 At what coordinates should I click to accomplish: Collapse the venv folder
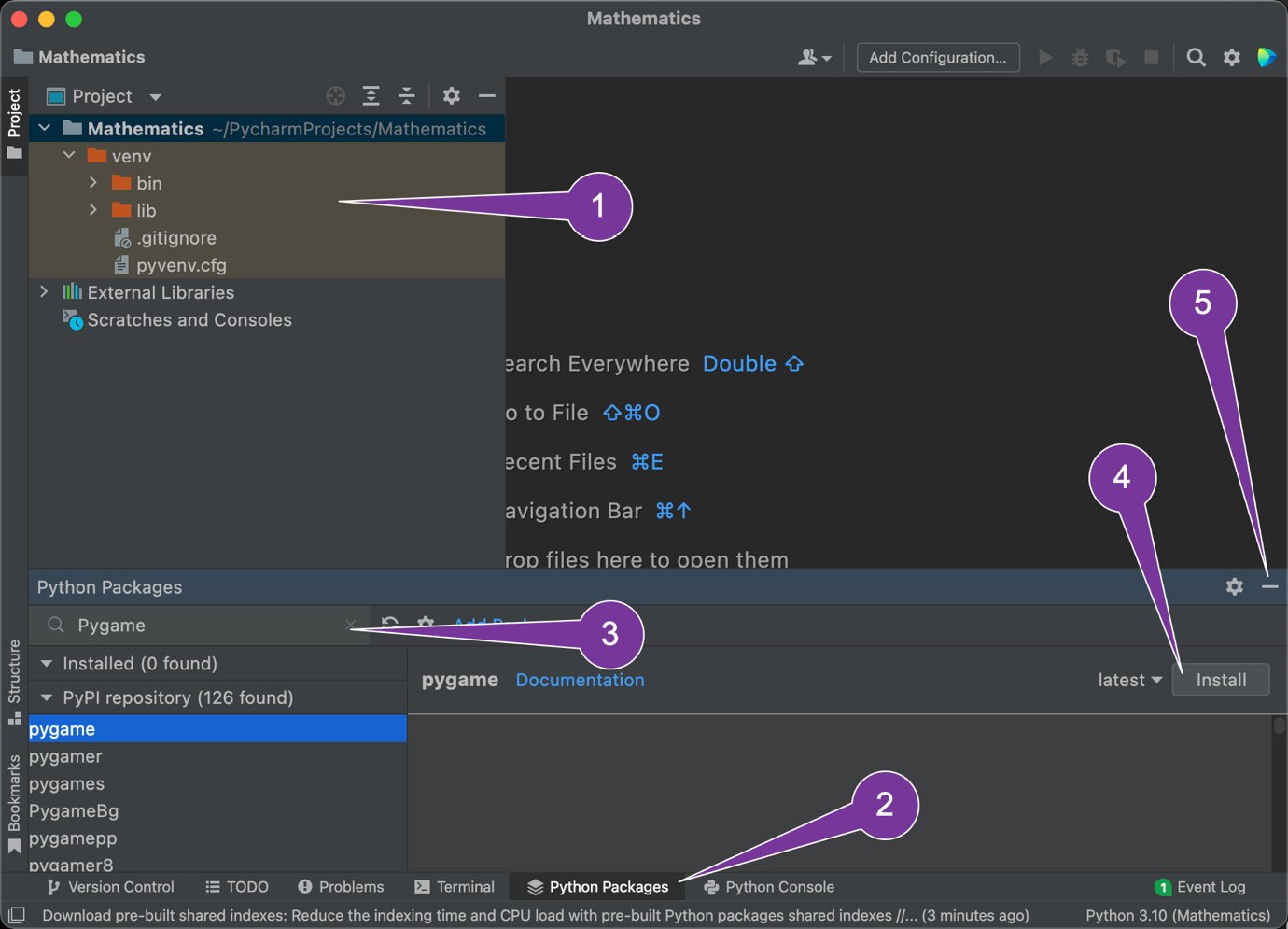click(69, 155)
